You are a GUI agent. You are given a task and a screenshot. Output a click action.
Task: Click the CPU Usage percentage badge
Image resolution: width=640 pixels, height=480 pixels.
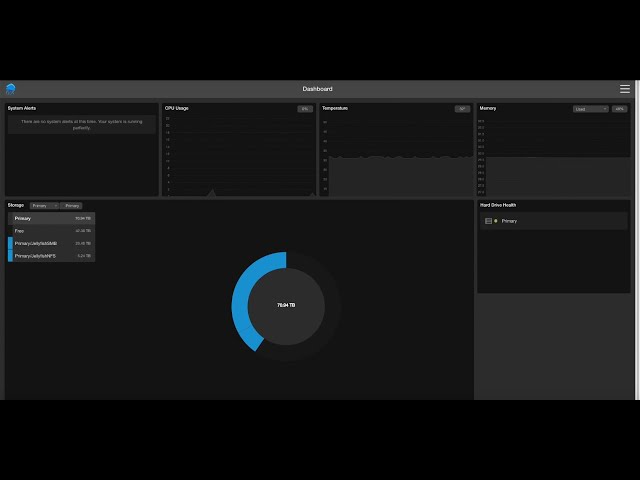305,109
